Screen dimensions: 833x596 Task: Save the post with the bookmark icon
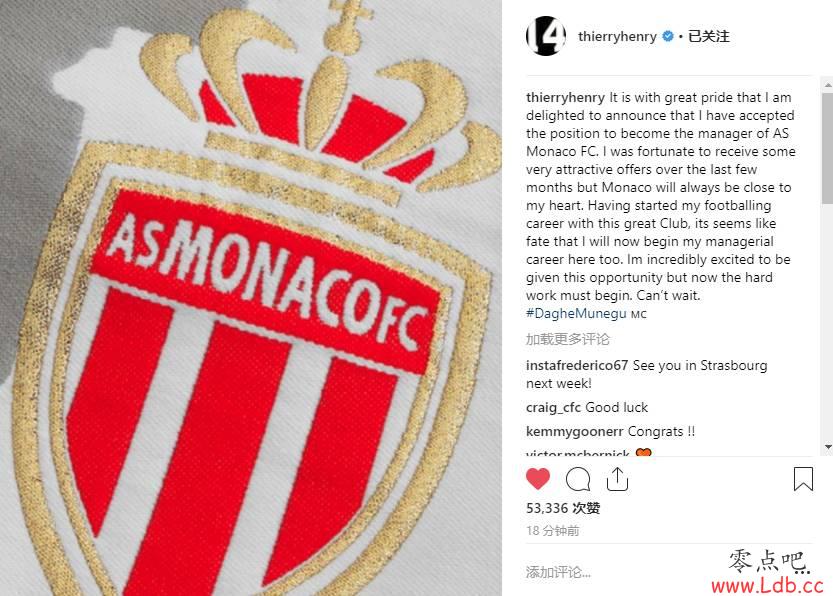(803, 479)
